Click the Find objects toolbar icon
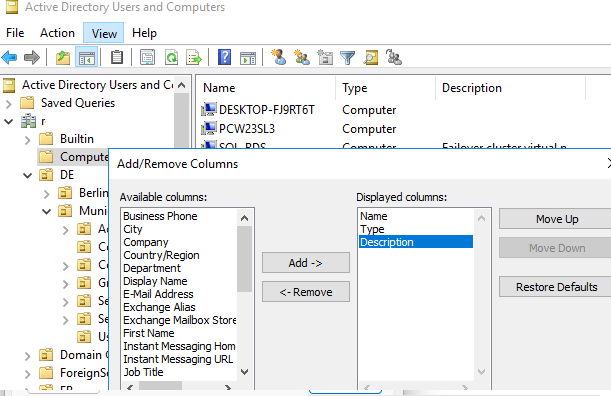The width and height of the screenshot is (611, 396). (x=370, y=58)
